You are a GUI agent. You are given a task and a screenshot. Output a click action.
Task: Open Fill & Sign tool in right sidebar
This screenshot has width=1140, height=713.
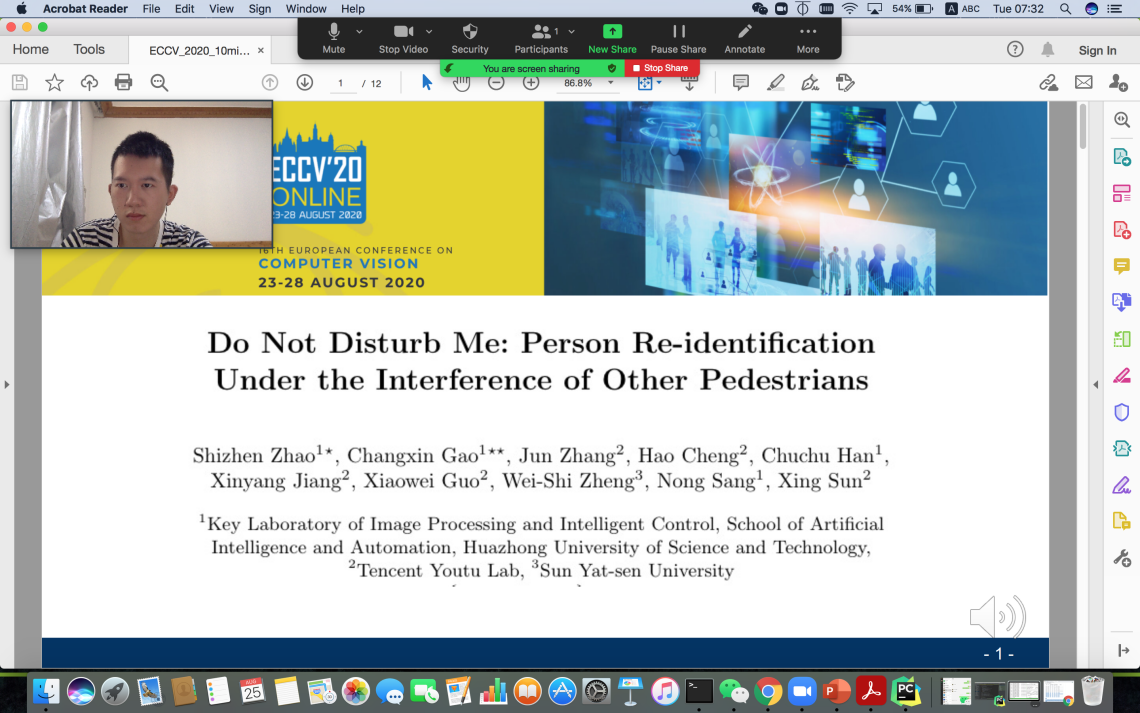click(1122, 486)
